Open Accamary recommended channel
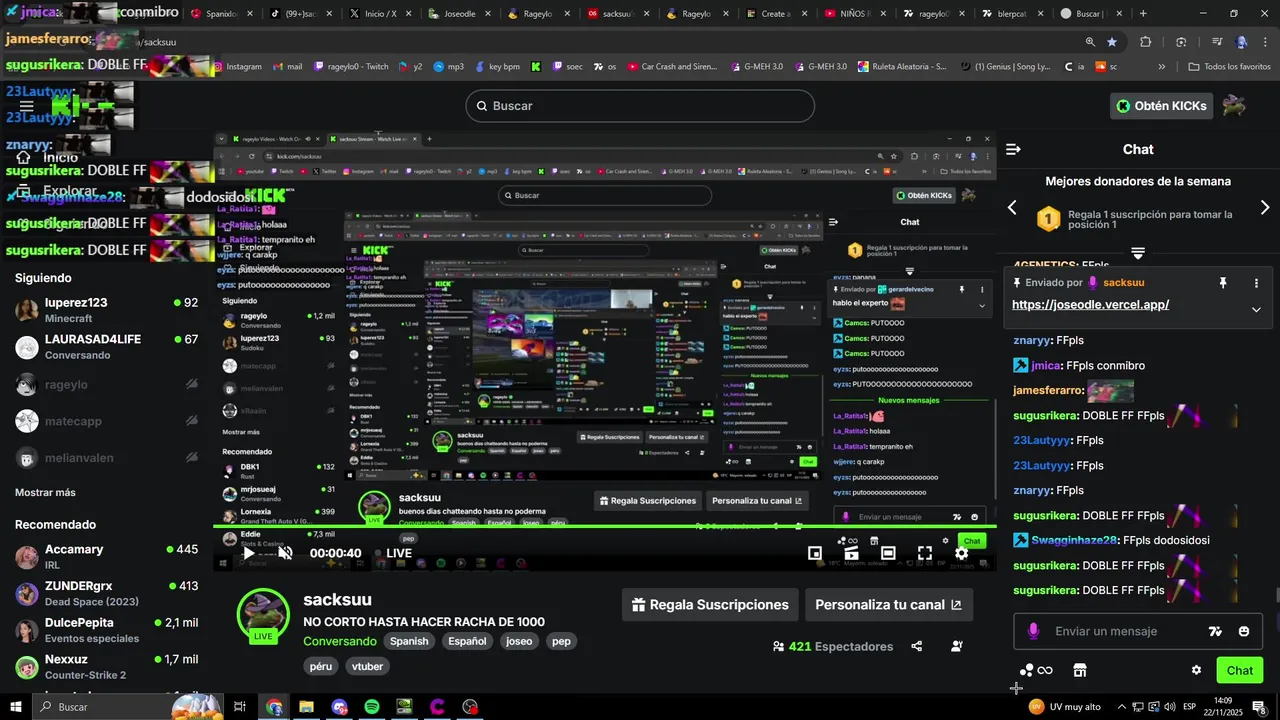This screenshot has height=720, width=1280. (106, 557)
